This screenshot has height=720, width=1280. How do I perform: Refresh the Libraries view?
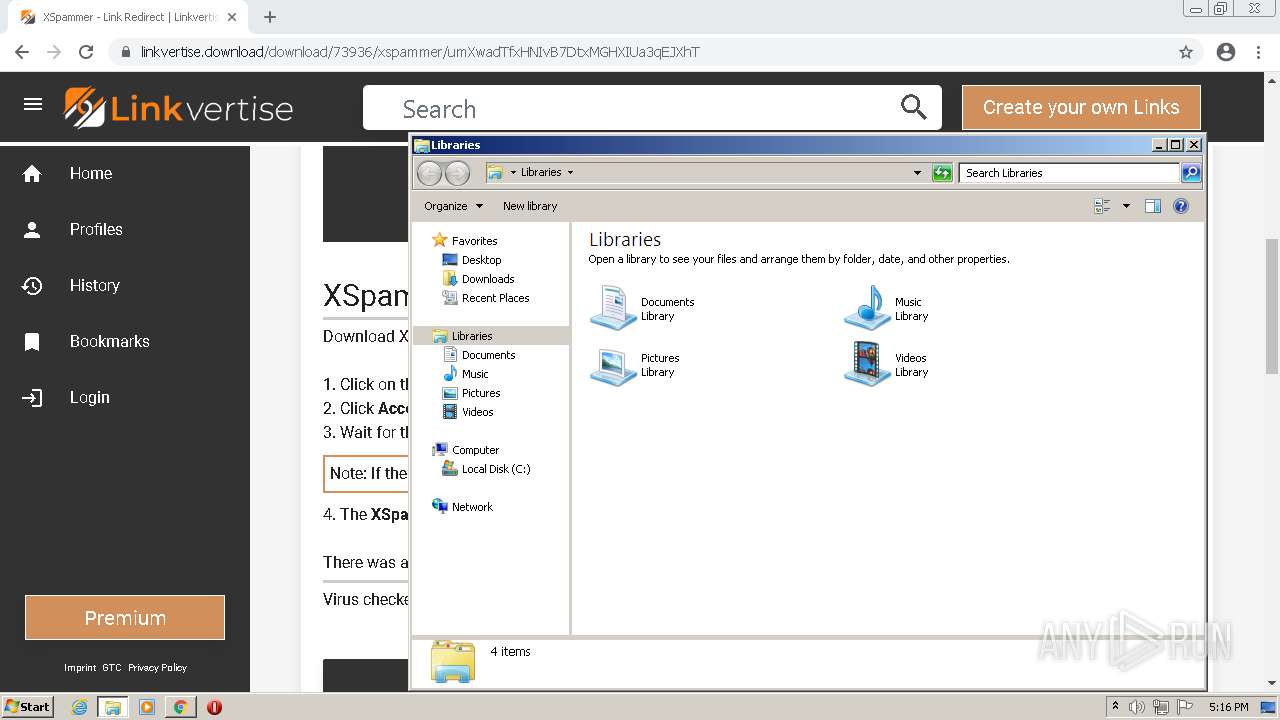click(x=942, y=173)
